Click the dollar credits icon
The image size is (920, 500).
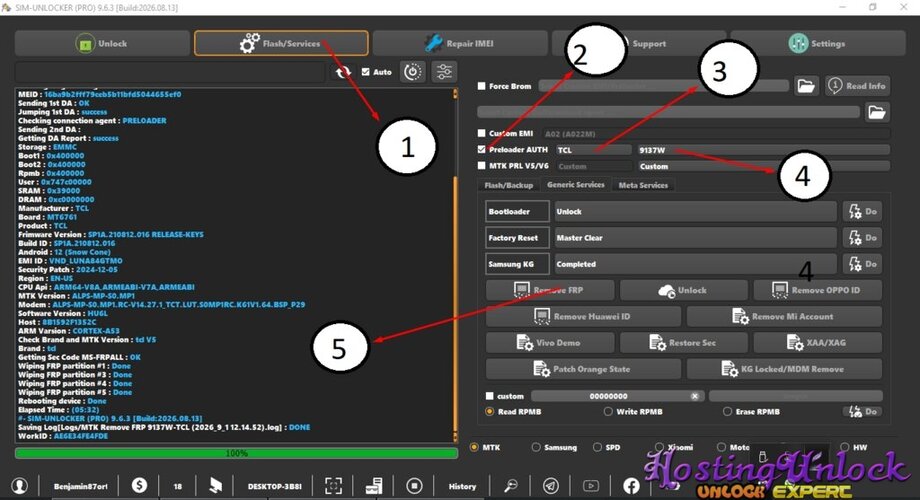pos(139,485)
